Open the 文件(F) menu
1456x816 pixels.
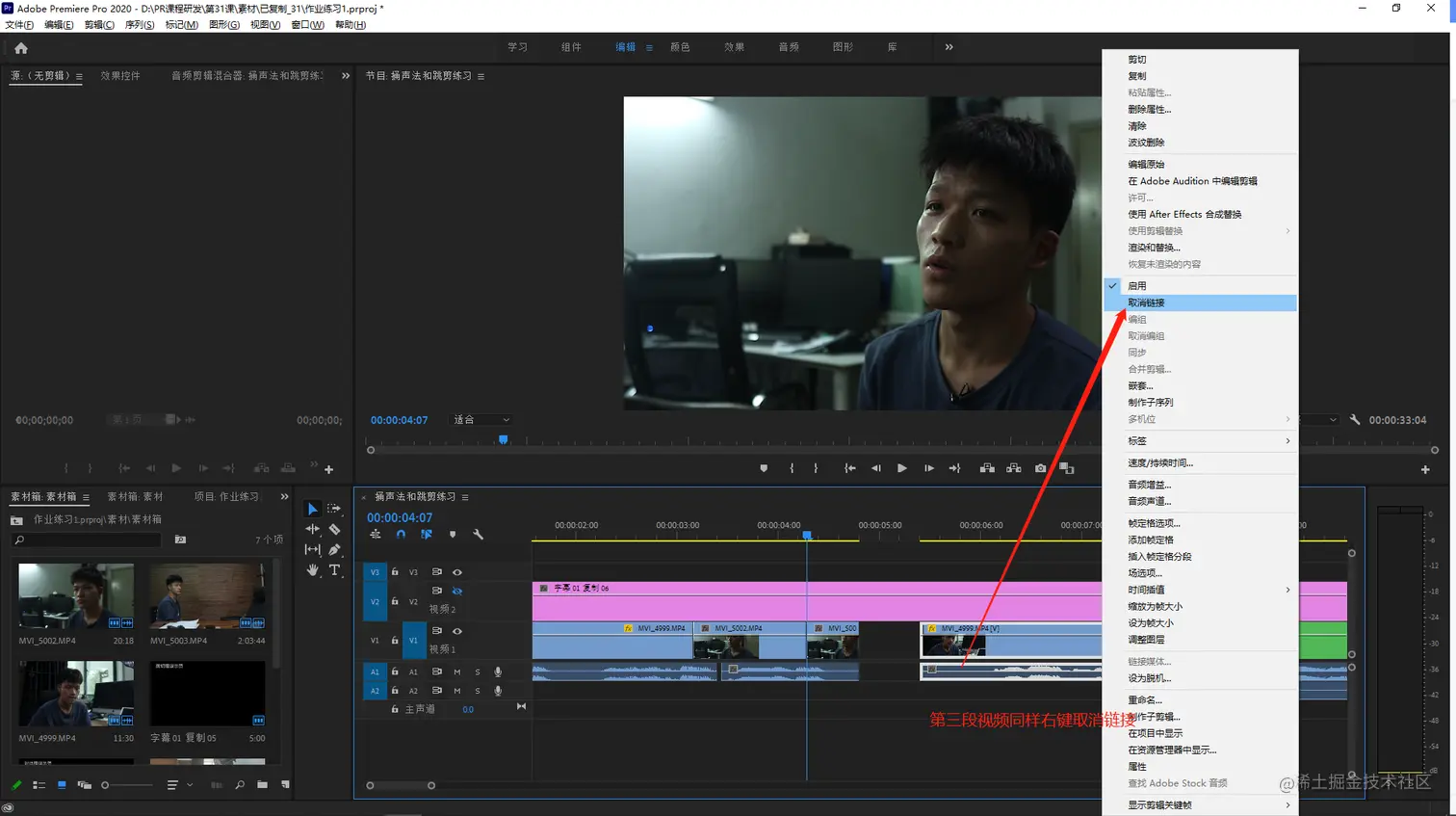19,25
